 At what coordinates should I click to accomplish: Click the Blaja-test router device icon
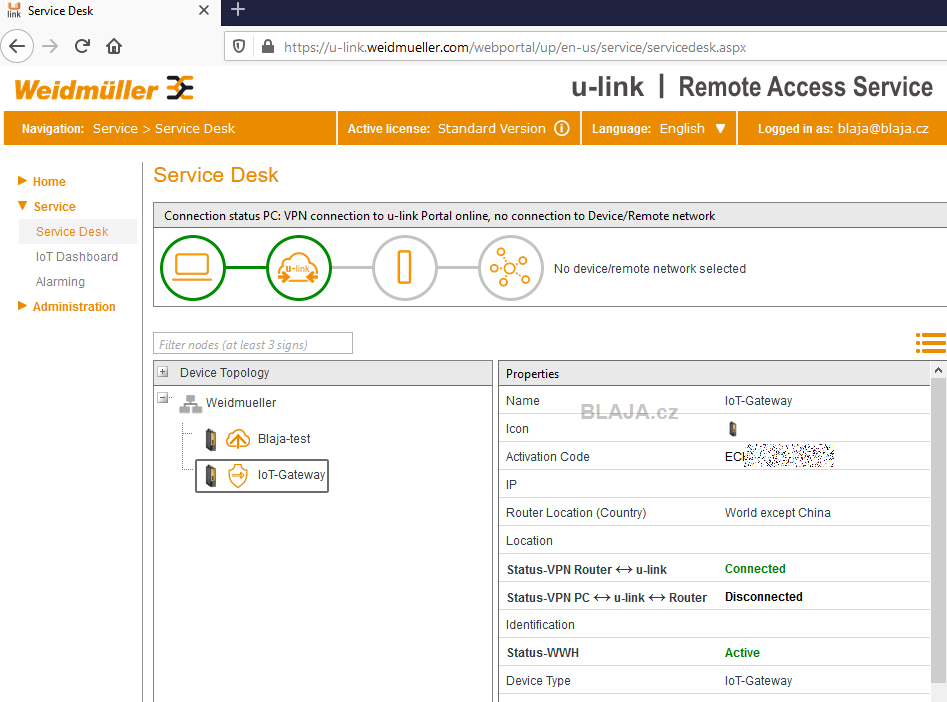tap(211, 439)
